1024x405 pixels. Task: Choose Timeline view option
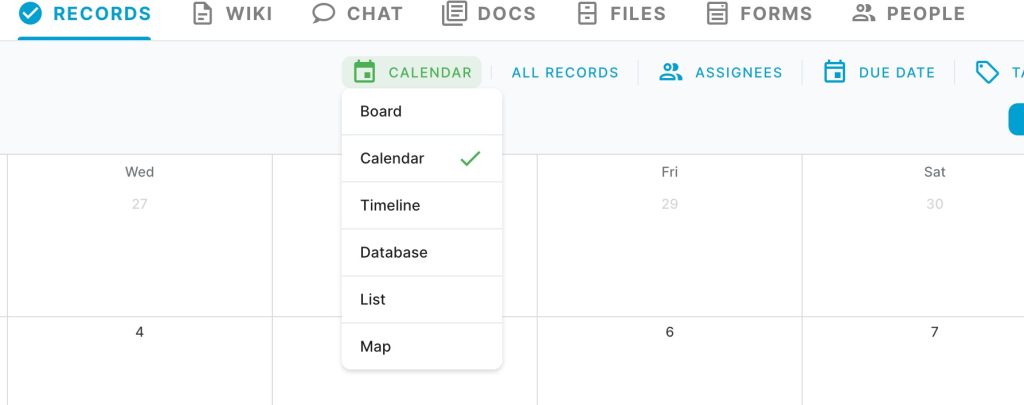(x=422, y=205)
